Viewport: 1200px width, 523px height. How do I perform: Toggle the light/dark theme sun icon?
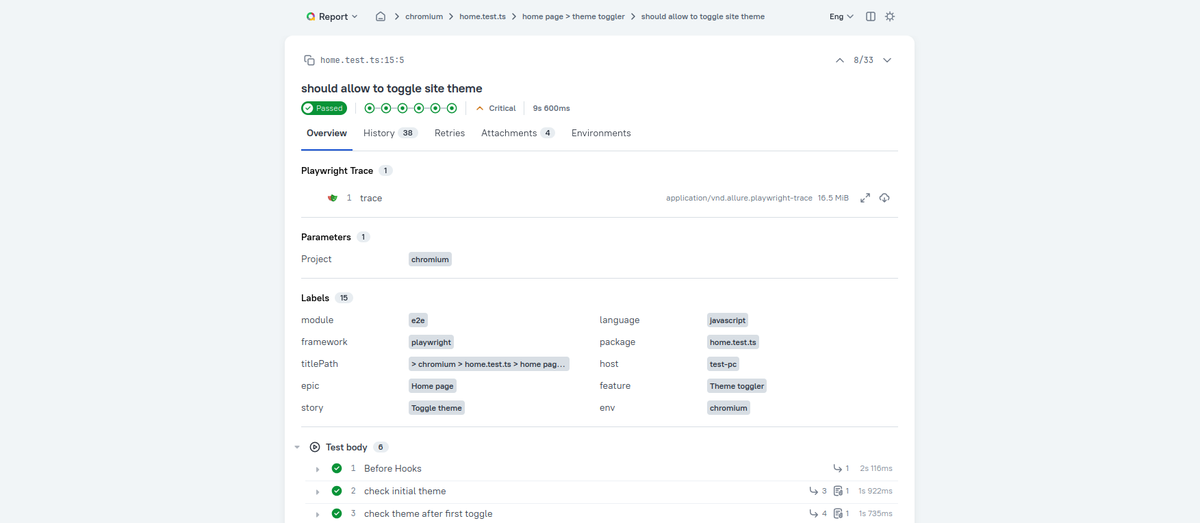890,17
